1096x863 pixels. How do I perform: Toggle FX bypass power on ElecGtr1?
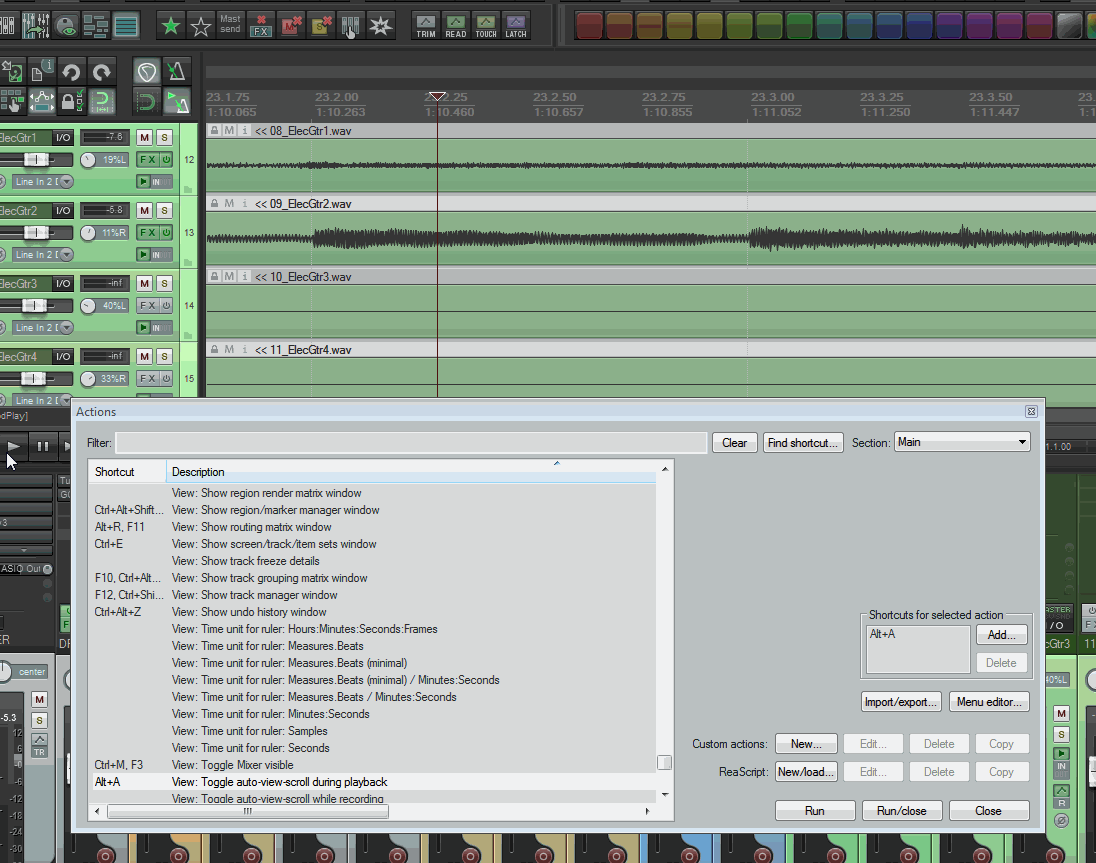click(166, 159)
